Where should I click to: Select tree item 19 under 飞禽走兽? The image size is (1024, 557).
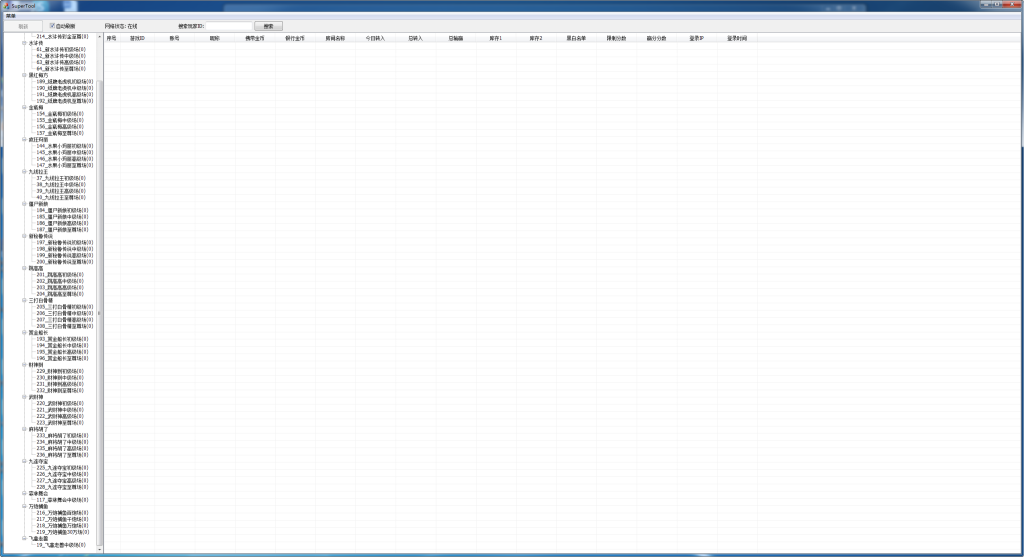[60, 545]
